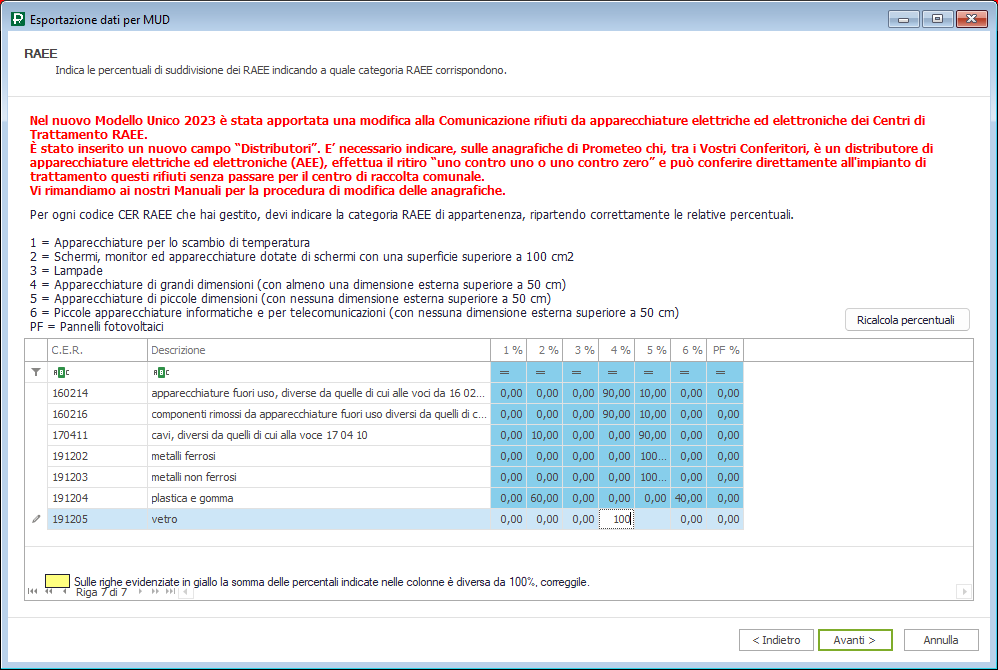
Task: Sort by C.E.R. column header
Action: click(97, 350)
